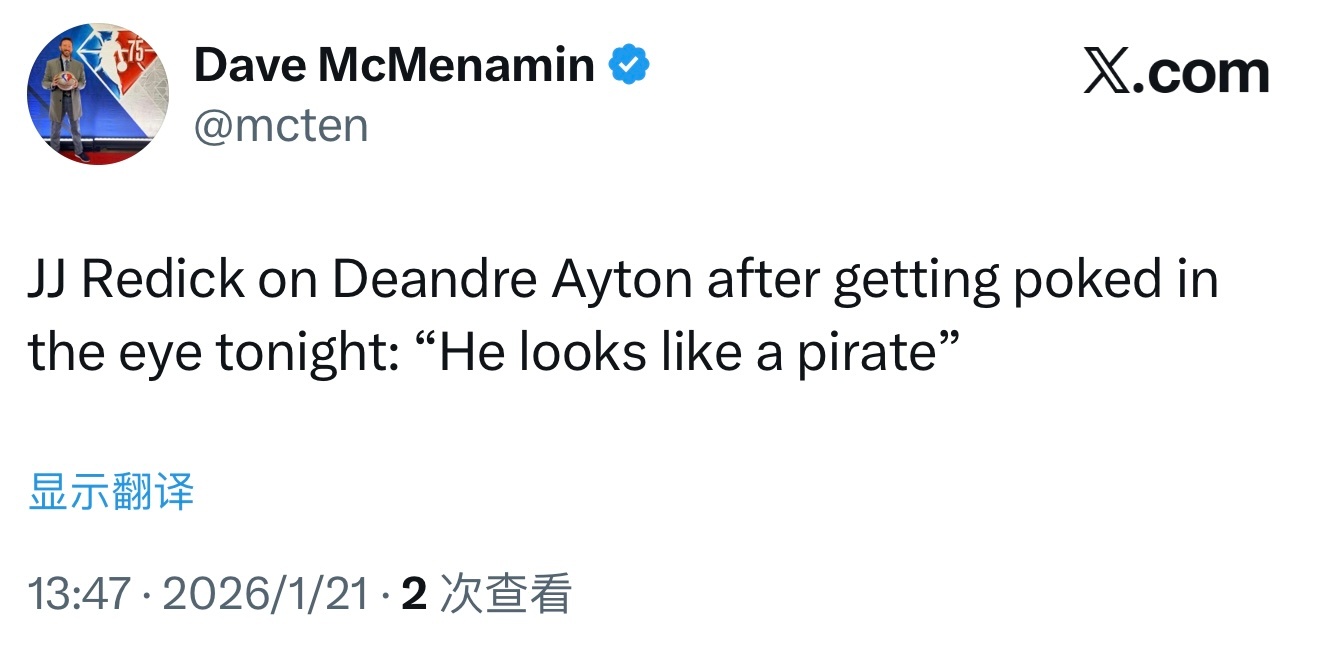This screenshot has height=663, width=1320.
Task: Click the 2026/1/21 post date
Action: click(264, 594)
